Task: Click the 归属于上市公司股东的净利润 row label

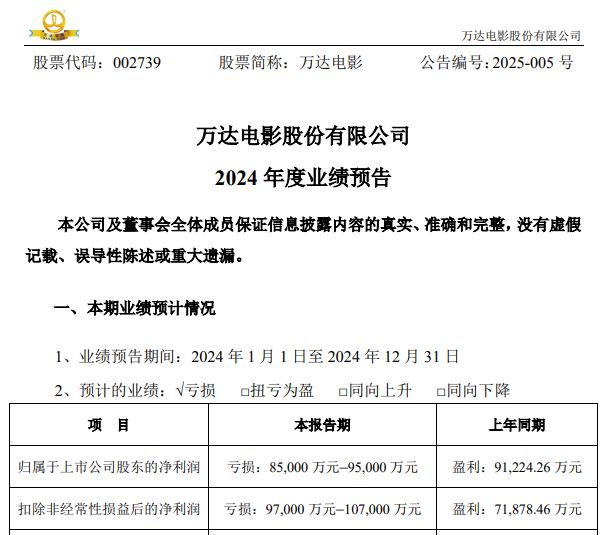Action: (x=109, y=467)
